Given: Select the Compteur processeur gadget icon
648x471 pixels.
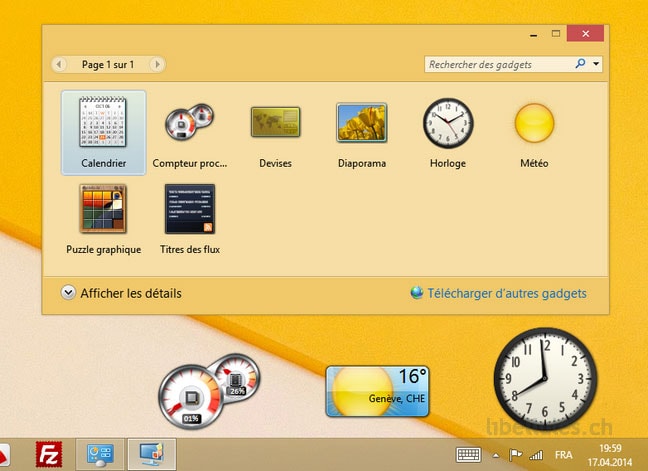Looking at the screenshot, I should pyautogui.click(x=189, y=122).
